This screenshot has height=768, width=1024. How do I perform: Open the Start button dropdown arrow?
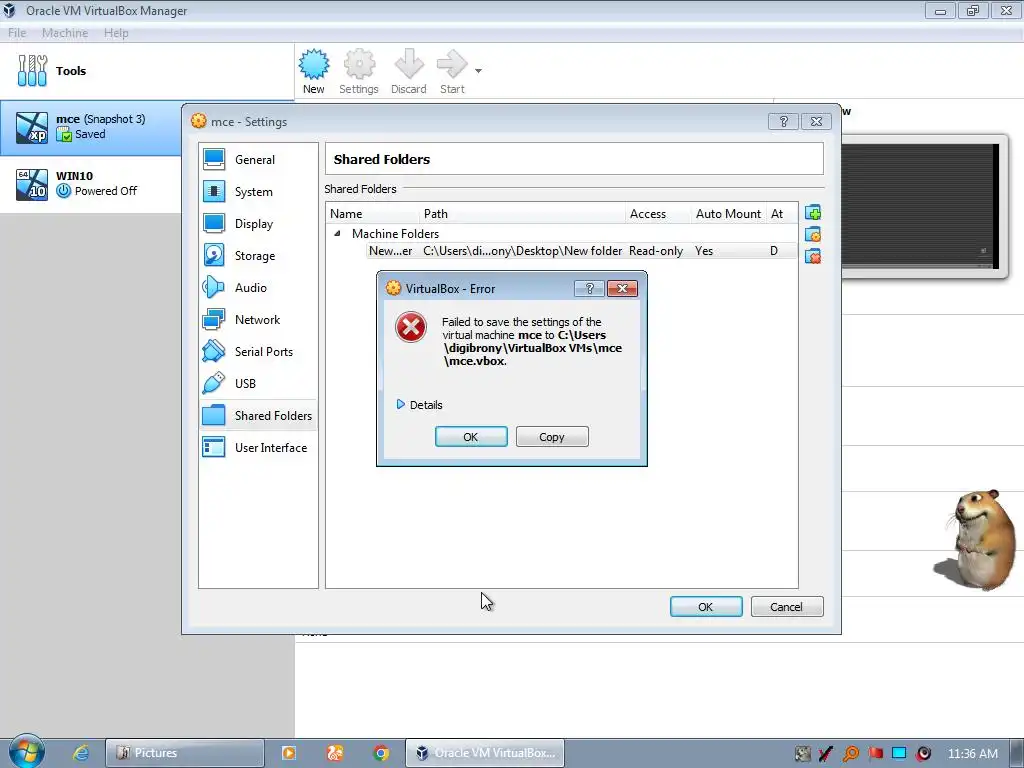click(x=478, y=71)
